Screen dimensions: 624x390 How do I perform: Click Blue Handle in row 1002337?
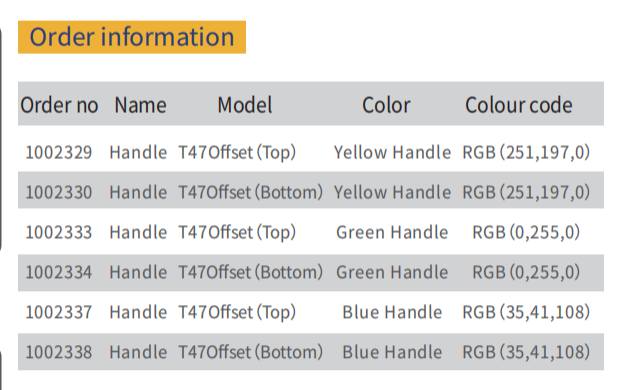click(392, 312)
